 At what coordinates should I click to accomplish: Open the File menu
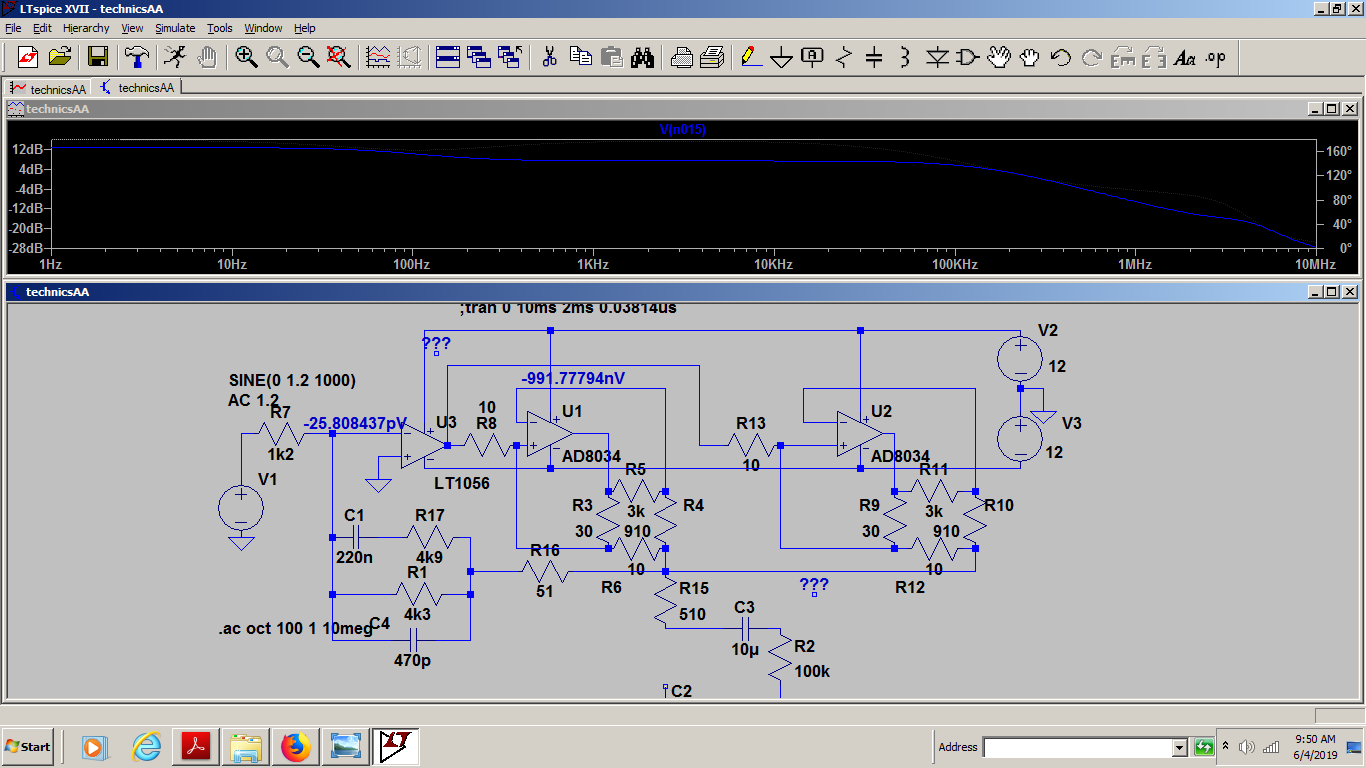click(x=13, y=28)
